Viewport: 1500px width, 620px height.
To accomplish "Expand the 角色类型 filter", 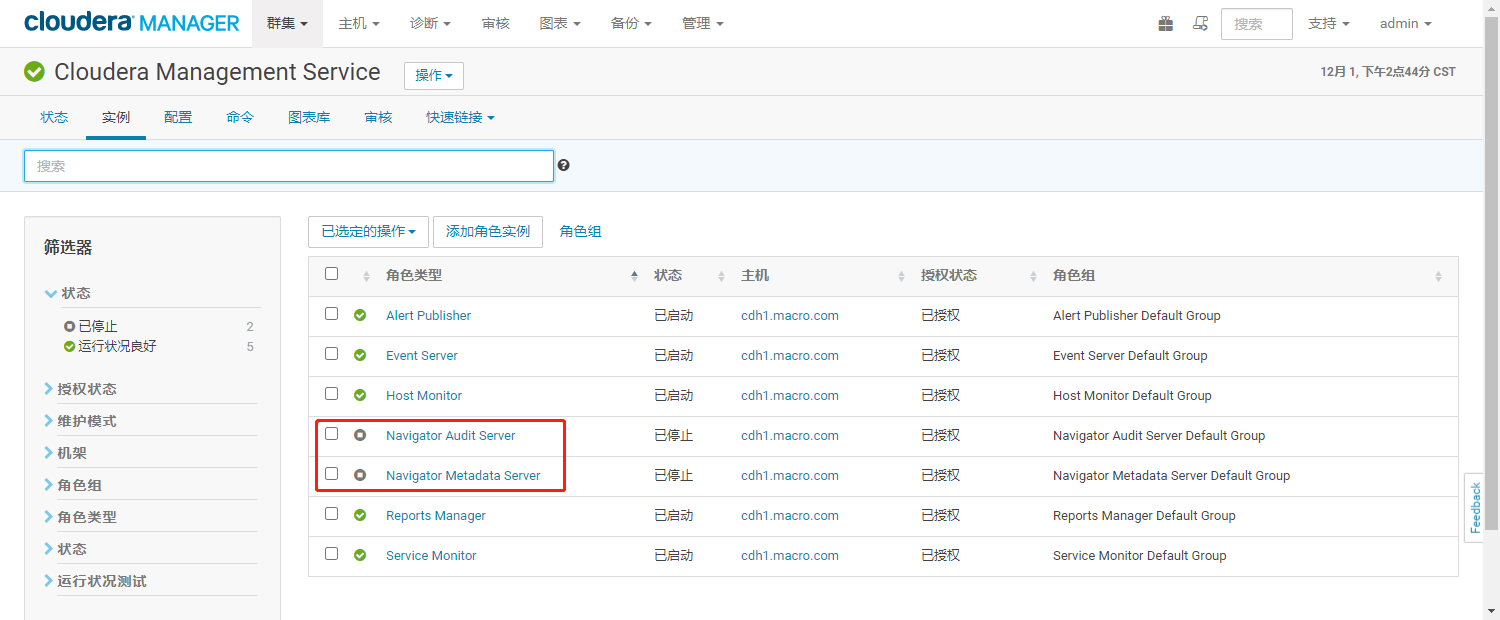I will pyautogui.click(x=80, y=517).
